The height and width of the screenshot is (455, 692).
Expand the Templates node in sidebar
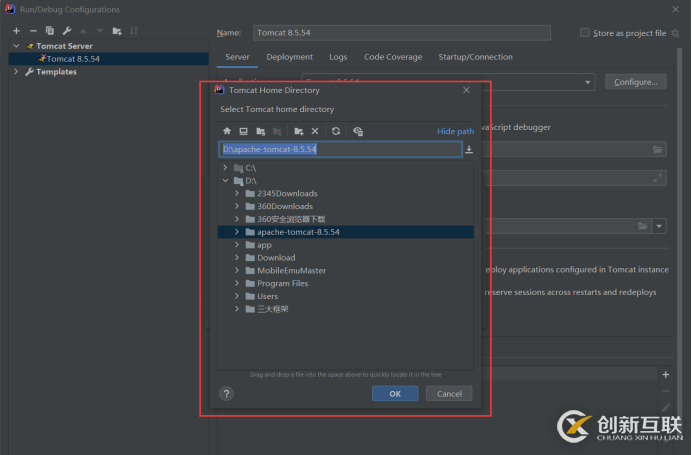click(x=16, y=72)
